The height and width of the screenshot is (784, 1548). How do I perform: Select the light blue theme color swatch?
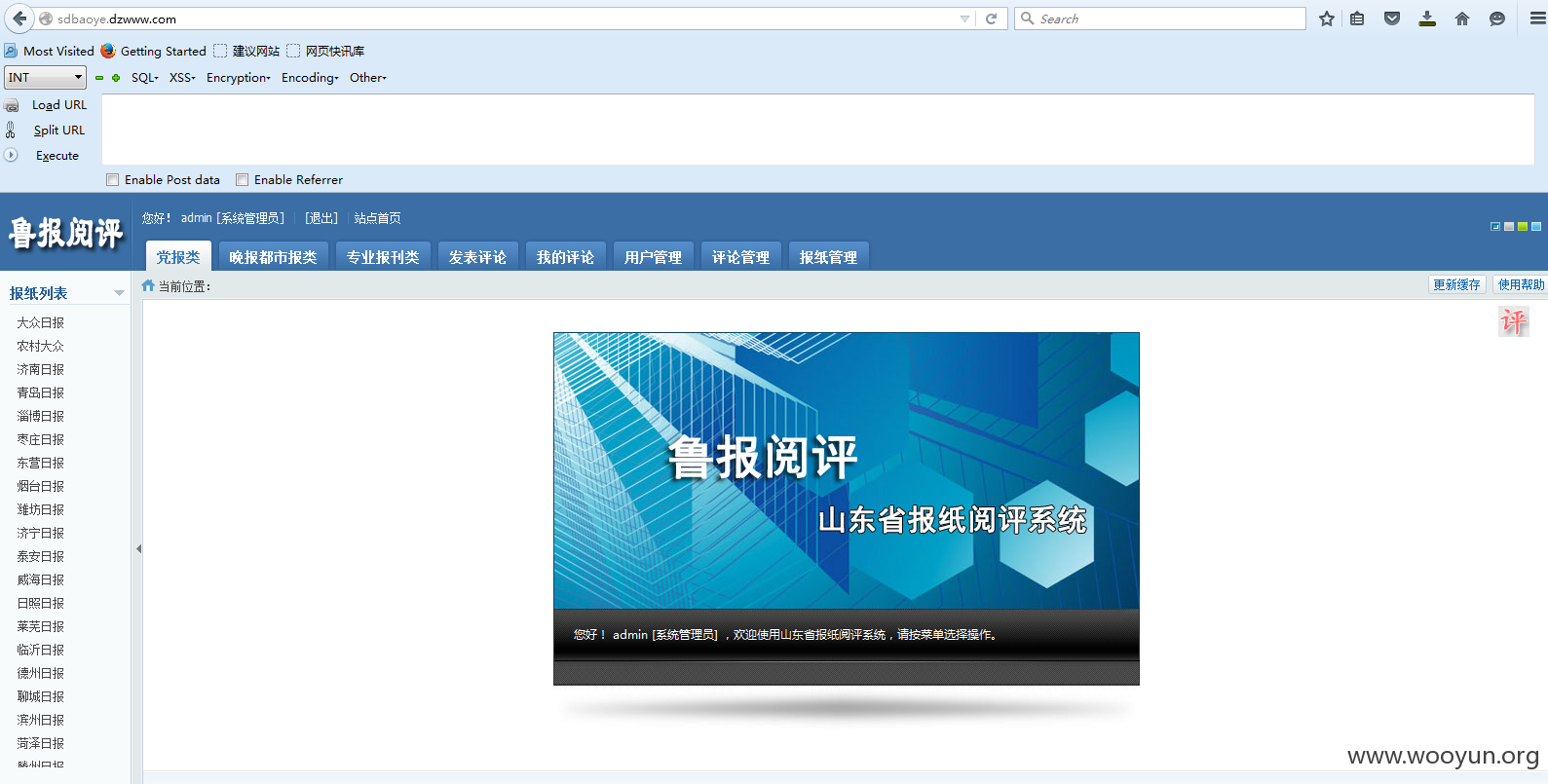click(1536, 226)
